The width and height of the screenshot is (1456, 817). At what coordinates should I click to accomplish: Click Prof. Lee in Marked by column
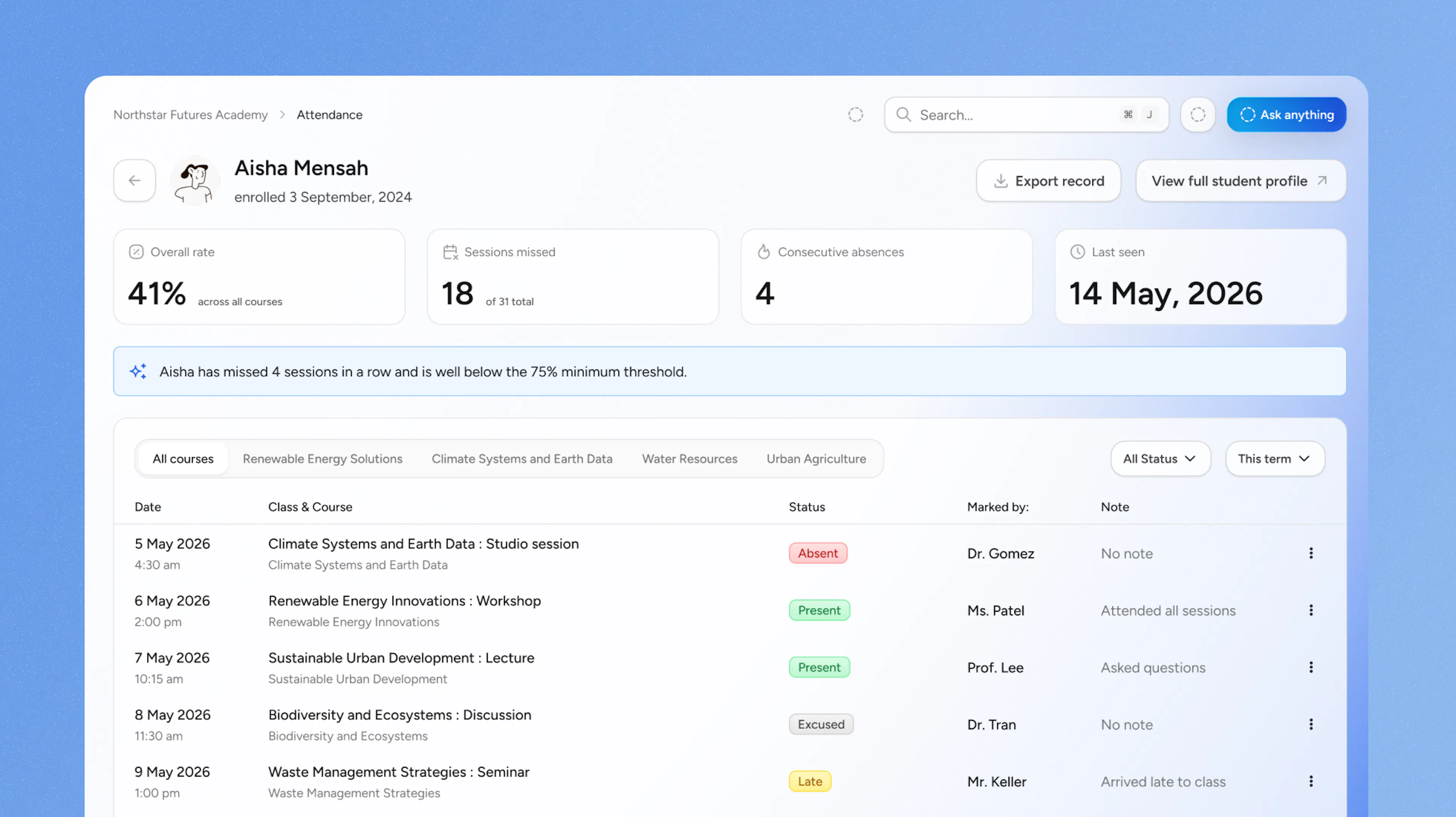(995, 668)
